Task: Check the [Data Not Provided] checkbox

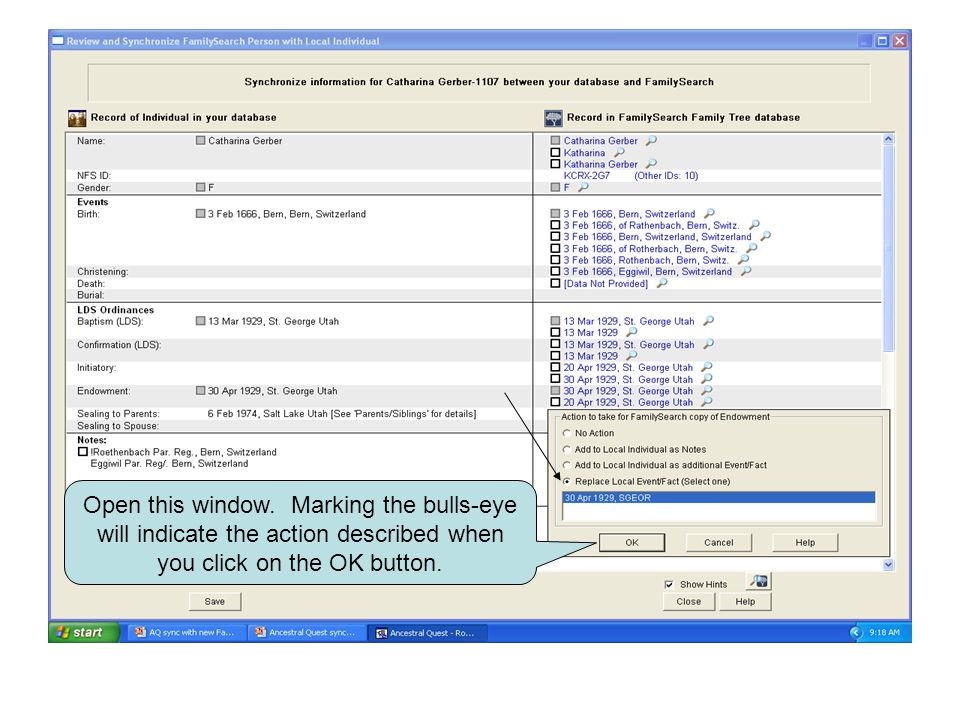Action: click(555, 283)
